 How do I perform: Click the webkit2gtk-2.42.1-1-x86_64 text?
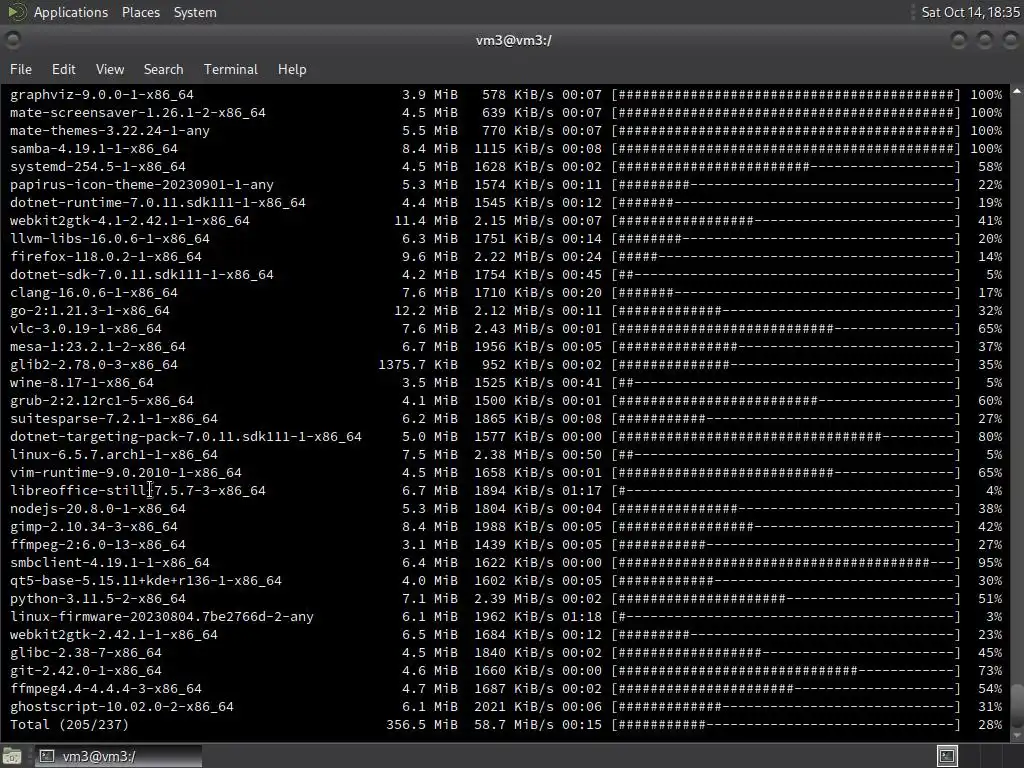pos(114,635)
